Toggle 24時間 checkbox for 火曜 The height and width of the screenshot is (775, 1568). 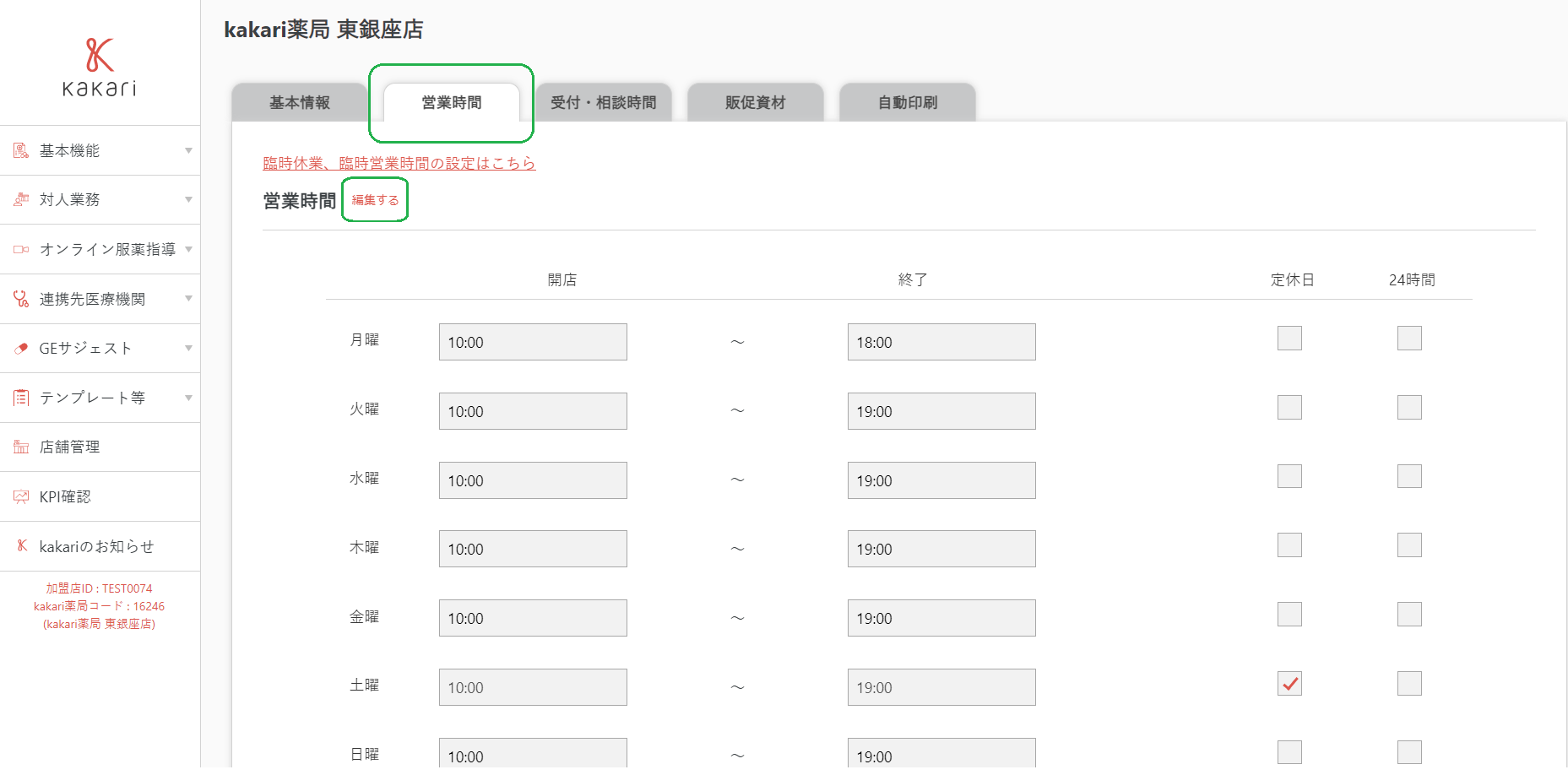pos(1409,407)
